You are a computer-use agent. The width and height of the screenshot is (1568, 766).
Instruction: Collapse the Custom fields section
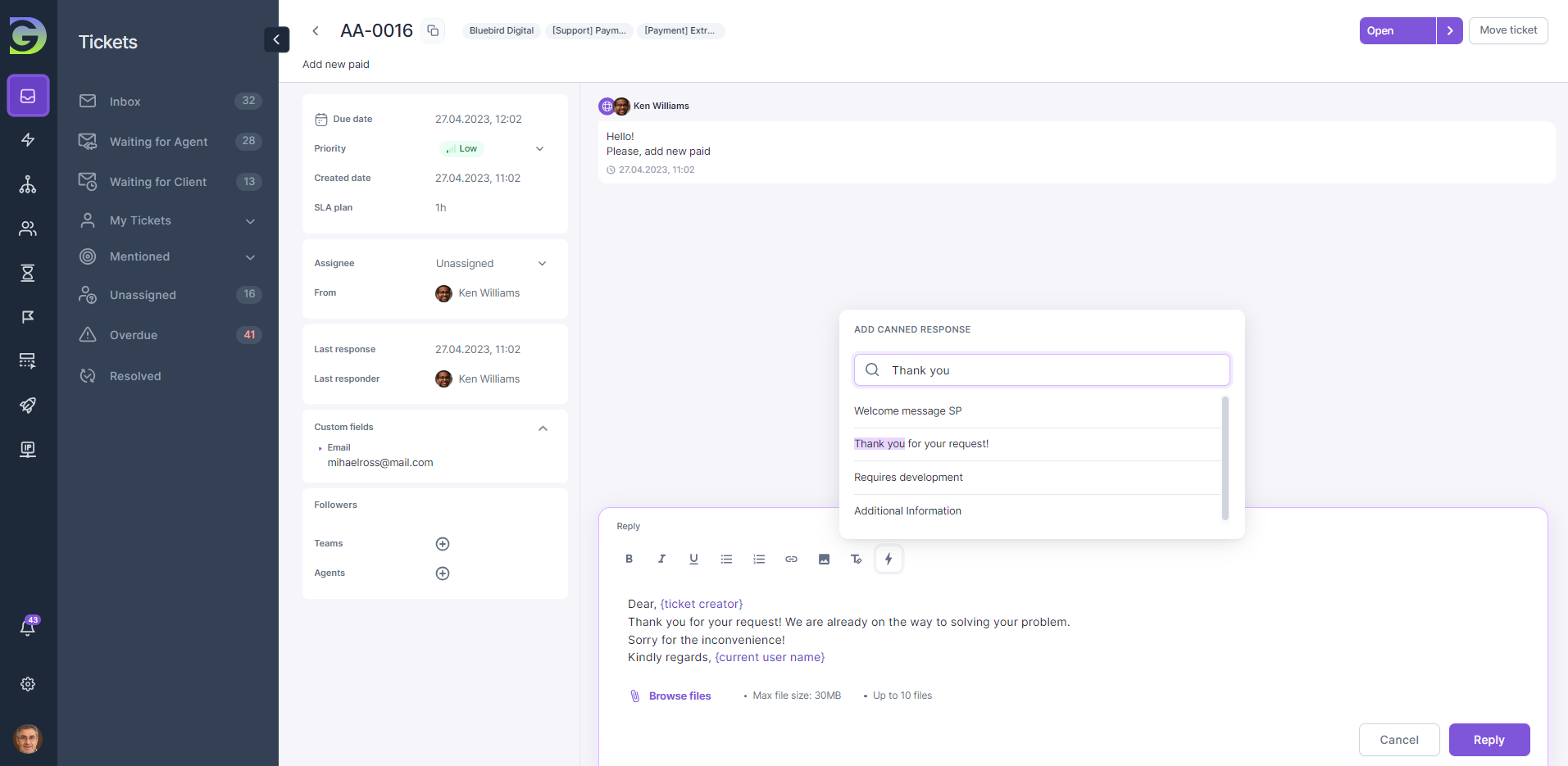[x=543, y=428]
